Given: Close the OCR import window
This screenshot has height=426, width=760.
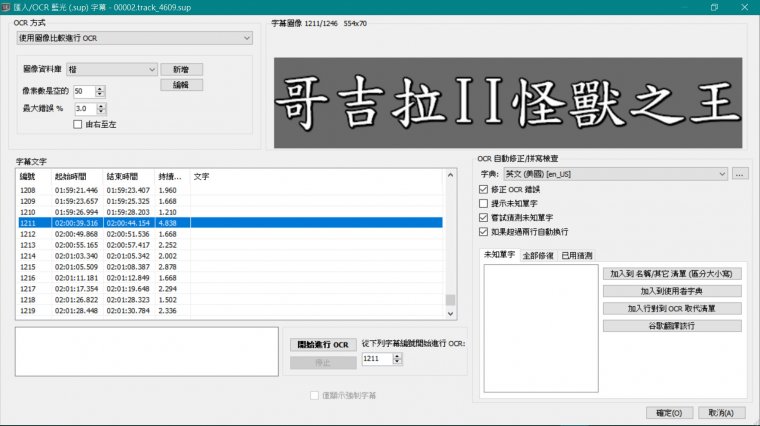Looking at the screenshot, I should coord(744,7).
